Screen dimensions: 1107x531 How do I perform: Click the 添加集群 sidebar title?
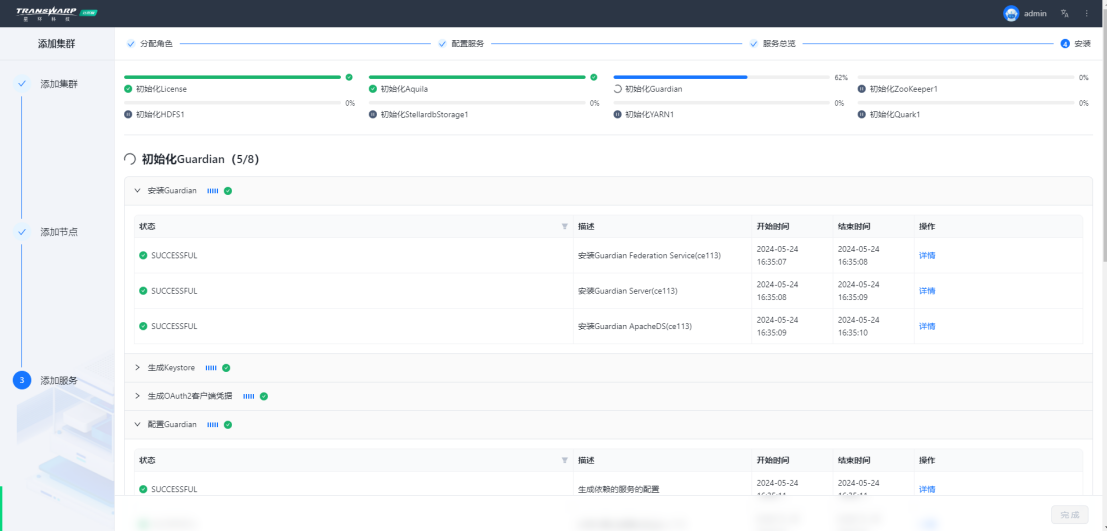point(56,44)
